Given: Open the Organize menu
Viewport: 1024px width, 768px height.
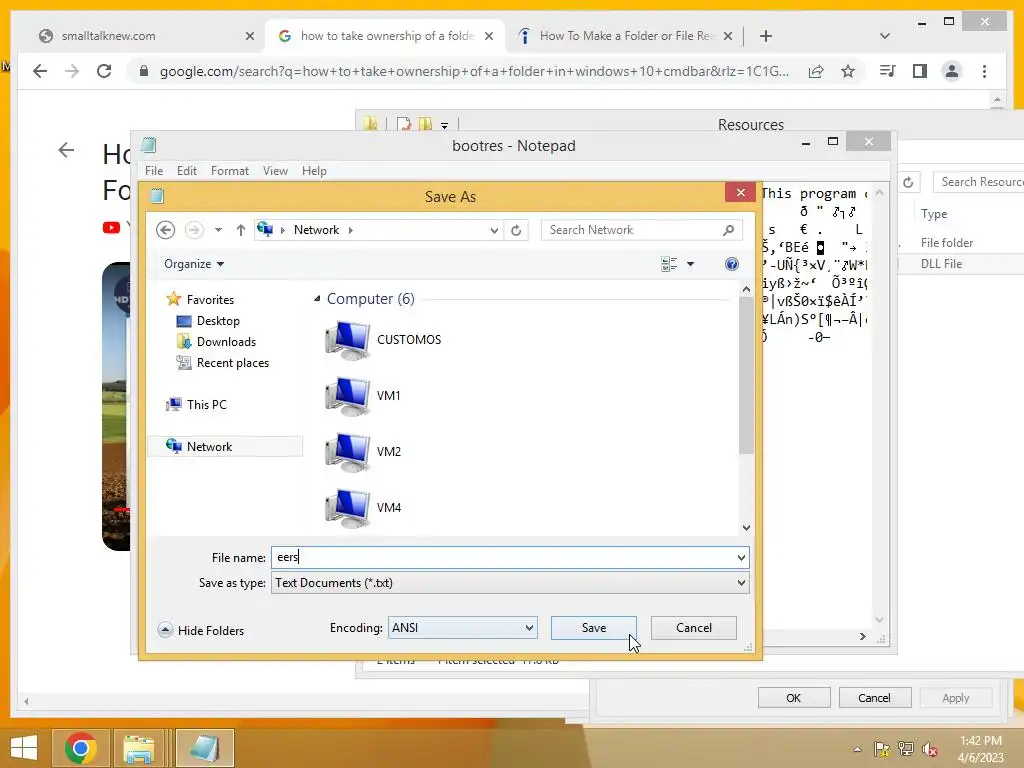Looking at the screenshot, I should pyautogui.click(x=194, y=264).
